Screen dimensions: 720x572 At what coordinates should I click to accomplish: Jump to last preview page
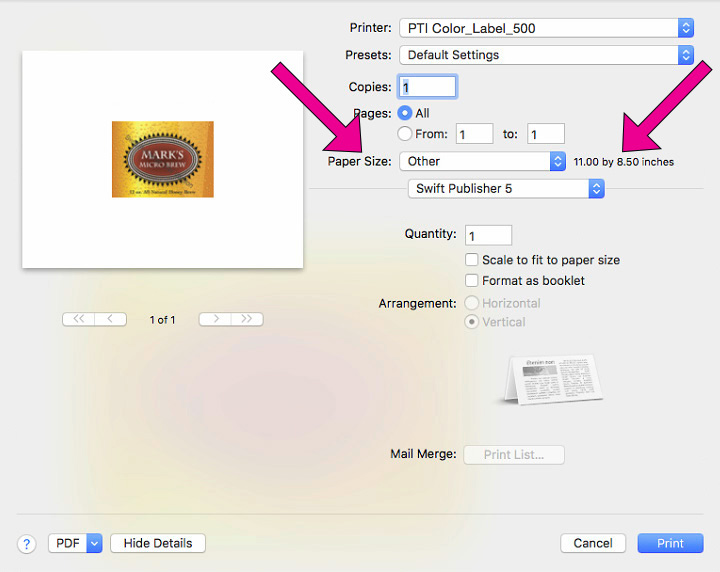coord(247,319)
